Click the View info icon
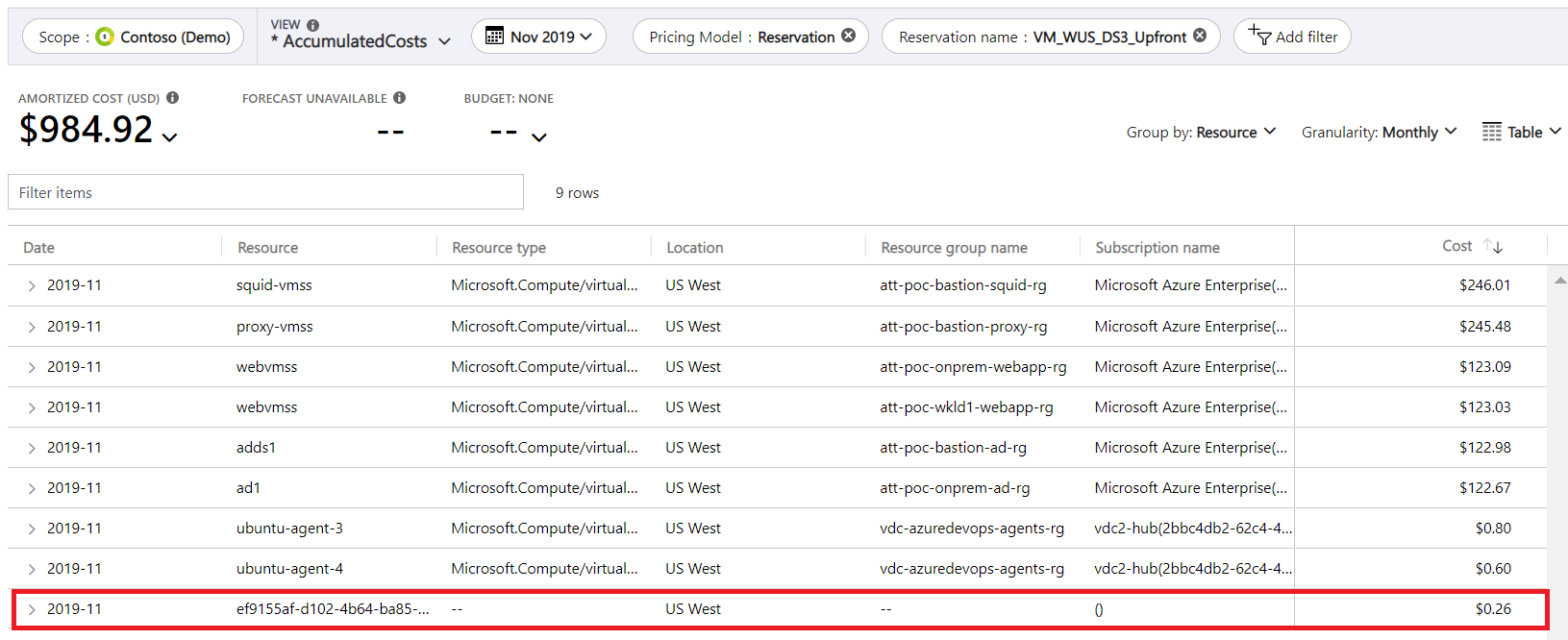The width and height of the screenshot is (1568, 640). coord(312,25)
